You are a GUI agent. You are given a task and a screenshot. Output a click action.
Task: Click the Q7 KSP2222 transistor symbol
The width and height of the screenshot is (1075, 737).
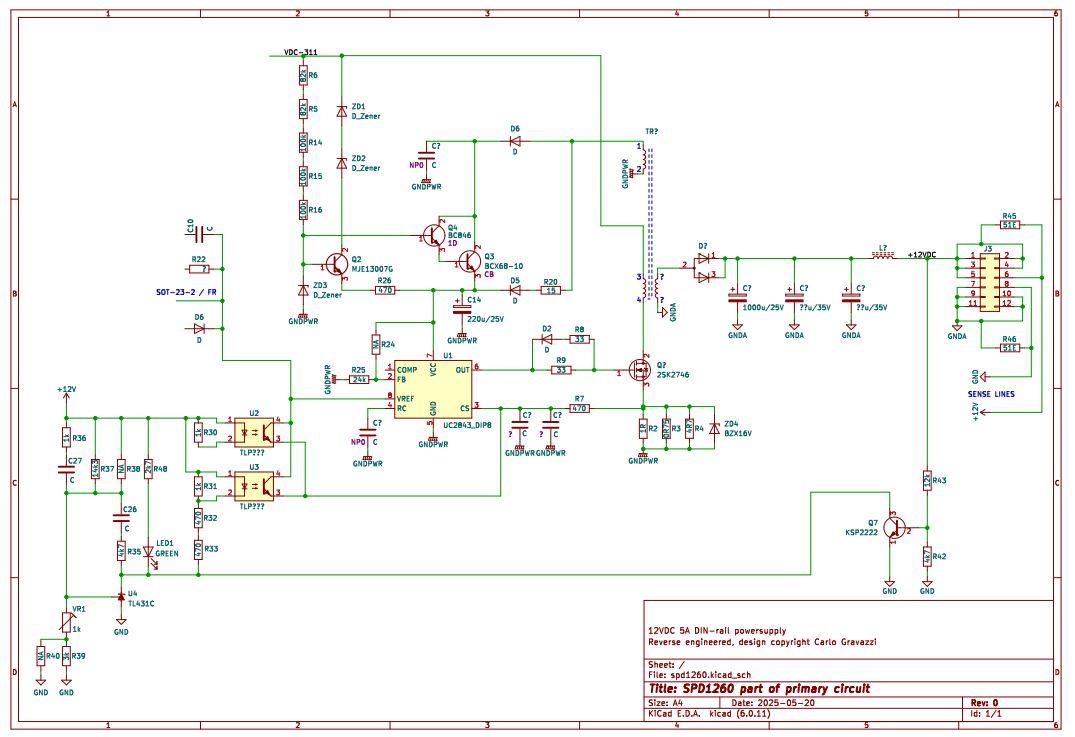[893, 527]
